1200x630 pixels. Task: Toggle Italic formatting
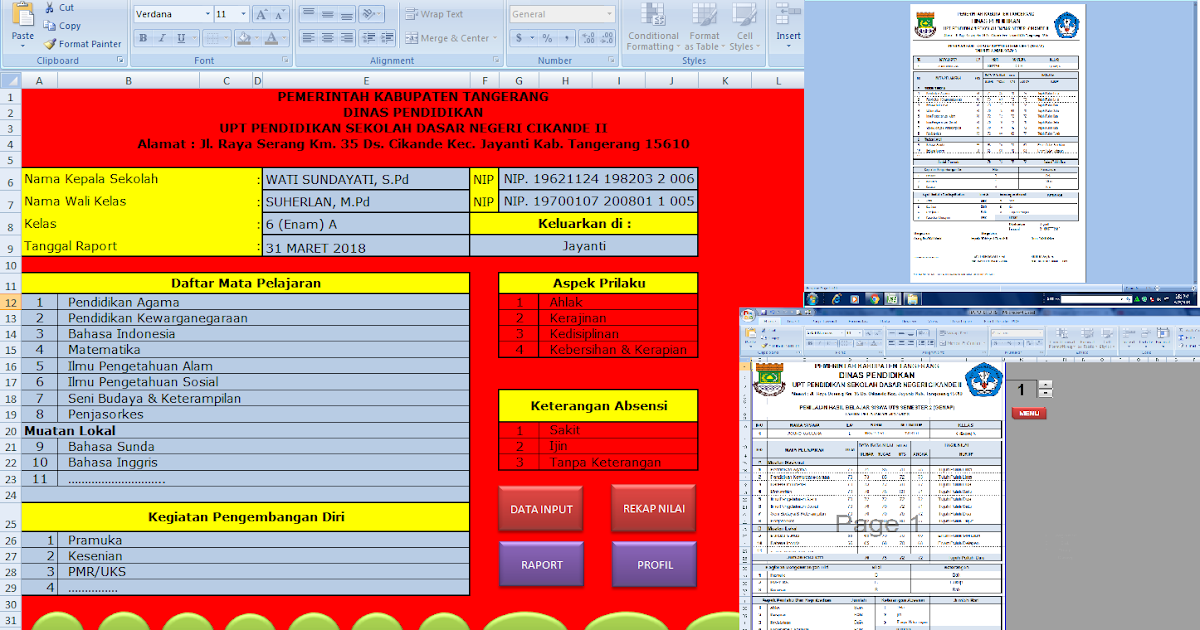(x=161, y=38)
